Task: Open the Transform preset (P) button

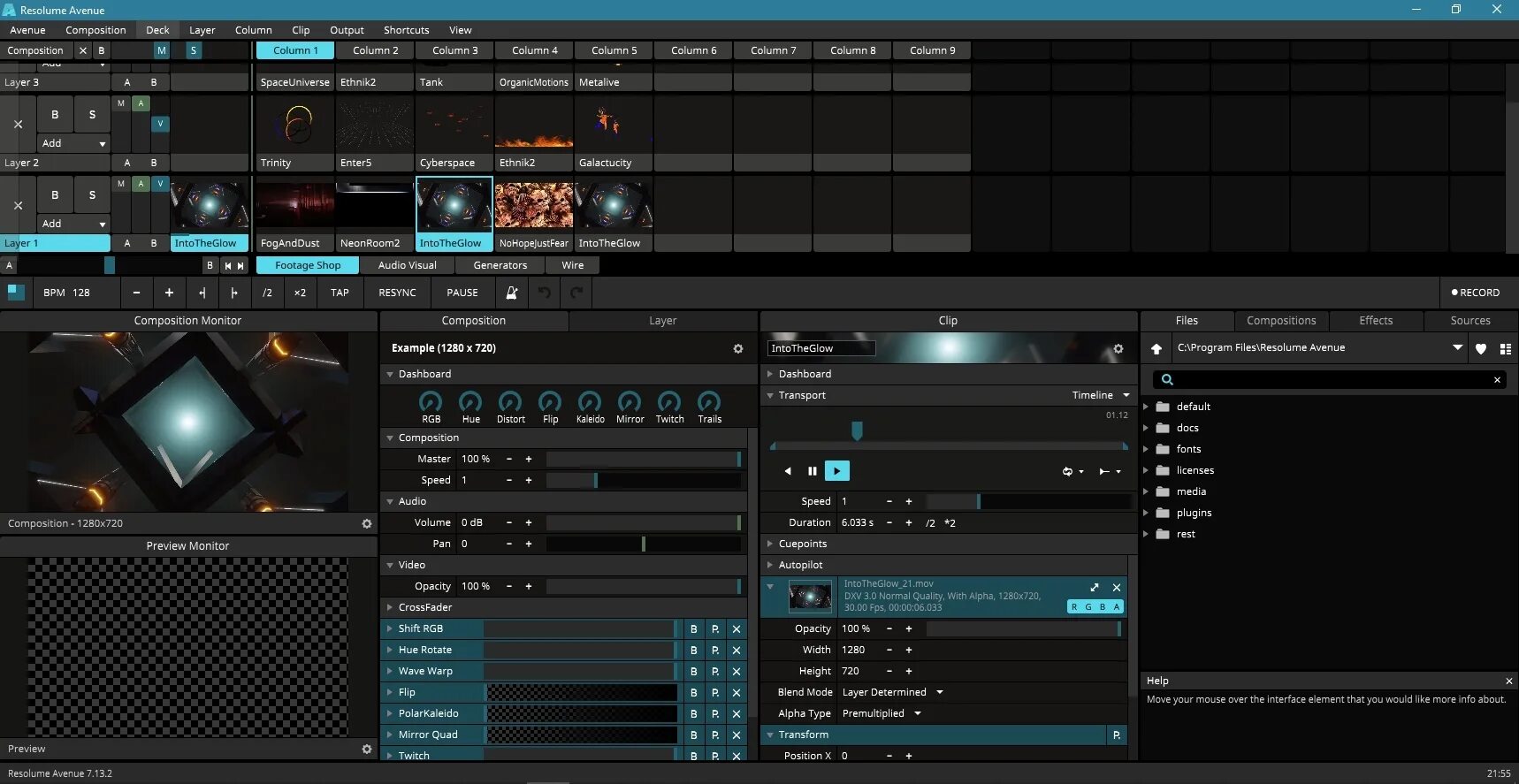Action: tap(1117, 735)
